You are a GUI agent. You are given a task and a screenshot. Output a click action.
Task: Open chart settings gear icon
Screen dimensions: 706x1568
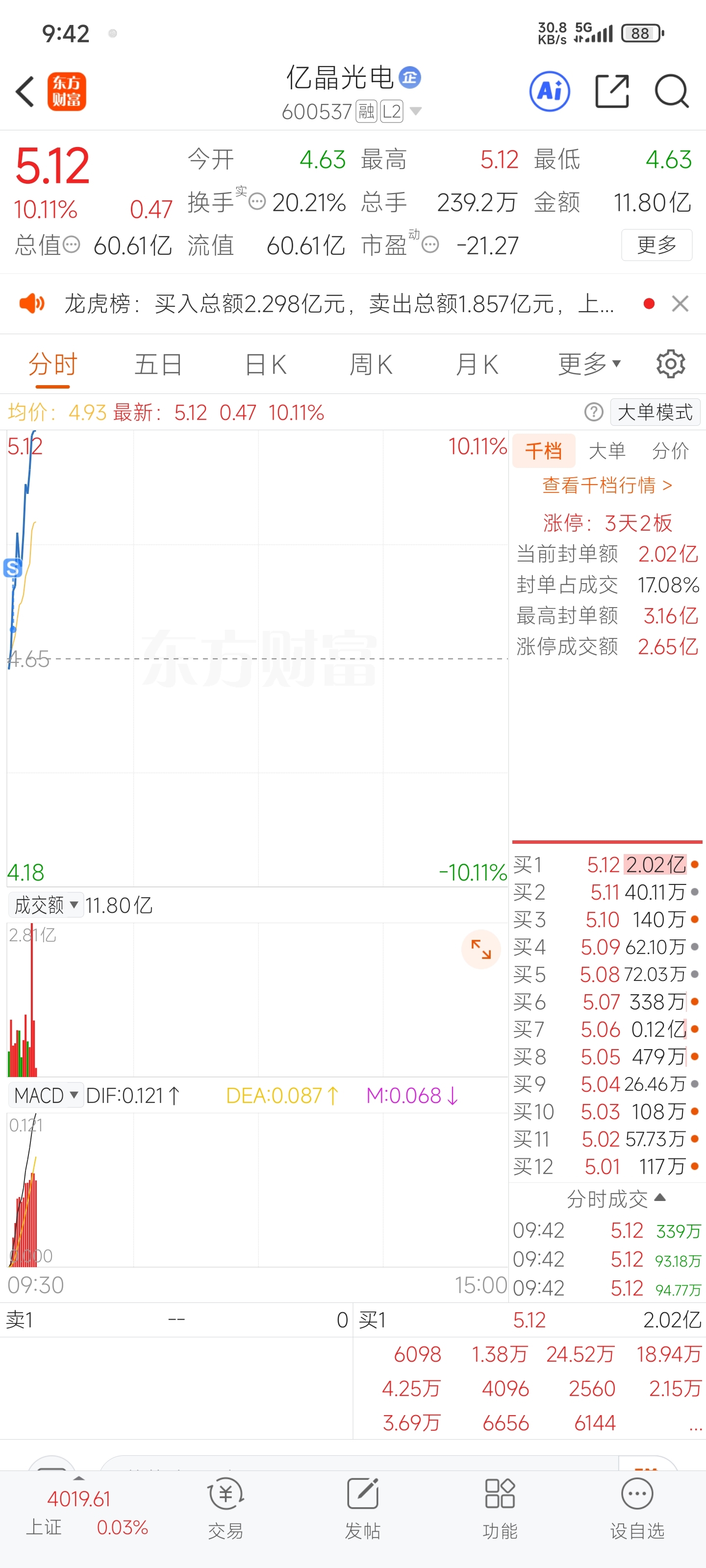(x=671, y=364)
